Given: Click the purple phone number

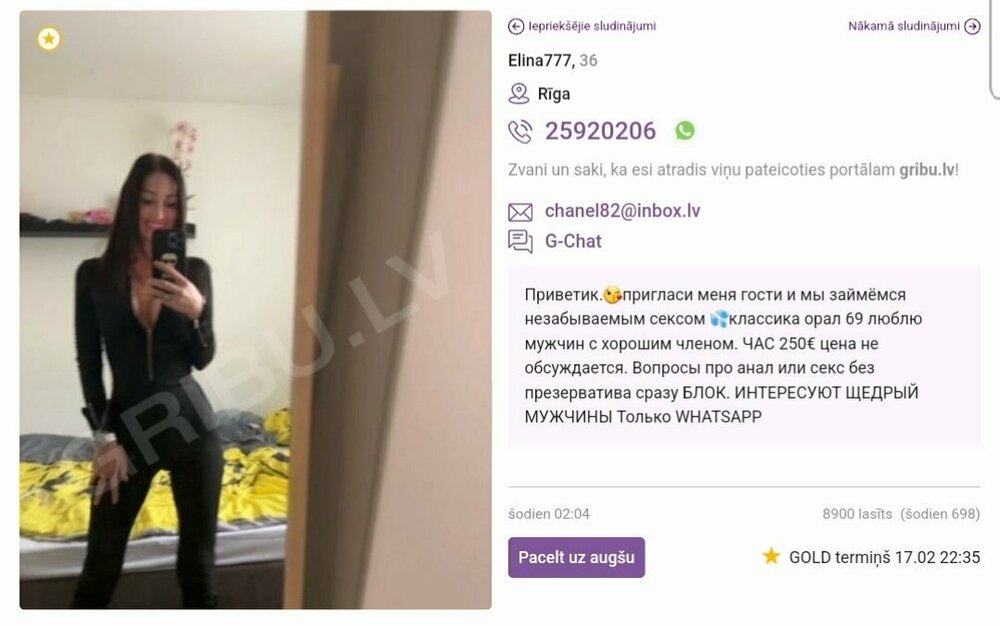Looking at the screenshot, I should click(x=600, y=131).
